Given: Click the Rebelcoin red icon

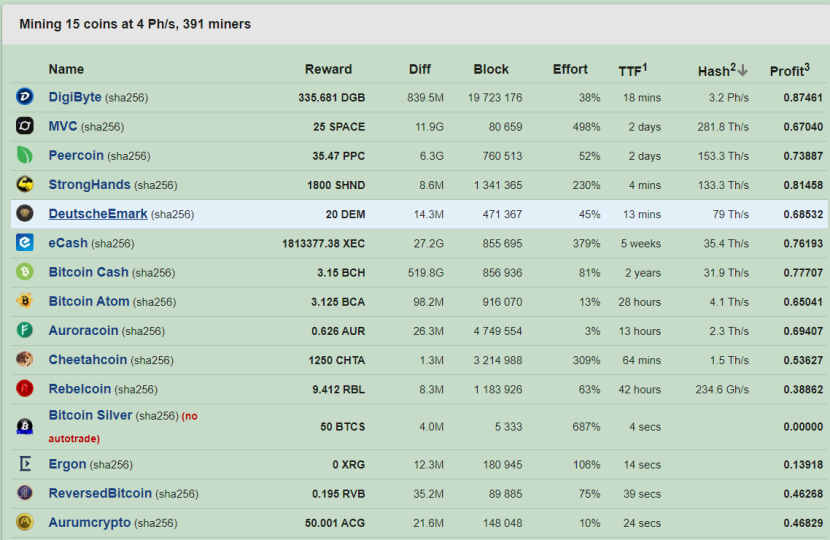Looking at the screenshot, I should pyautogui.click(x=25, y=389).
